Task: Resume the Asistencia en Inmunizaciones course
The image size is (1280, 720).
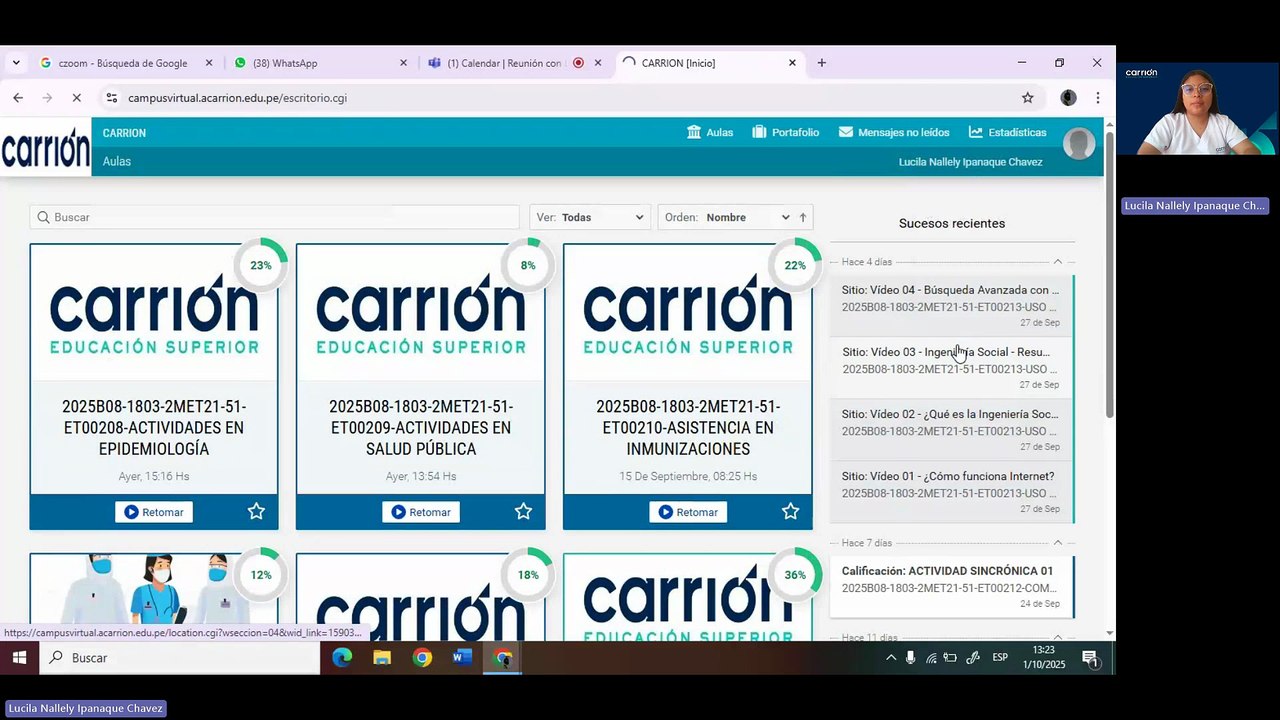Action: point(688,512)
